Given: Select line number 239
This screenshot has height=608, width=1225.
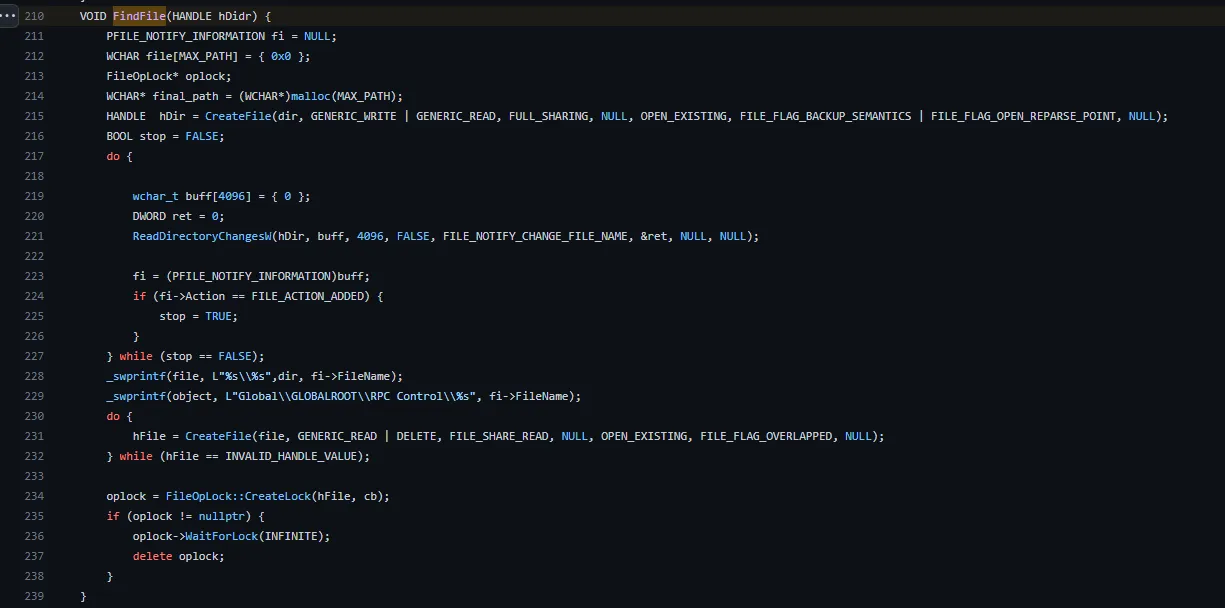Looking at the screenshot, I should [33, 595].
